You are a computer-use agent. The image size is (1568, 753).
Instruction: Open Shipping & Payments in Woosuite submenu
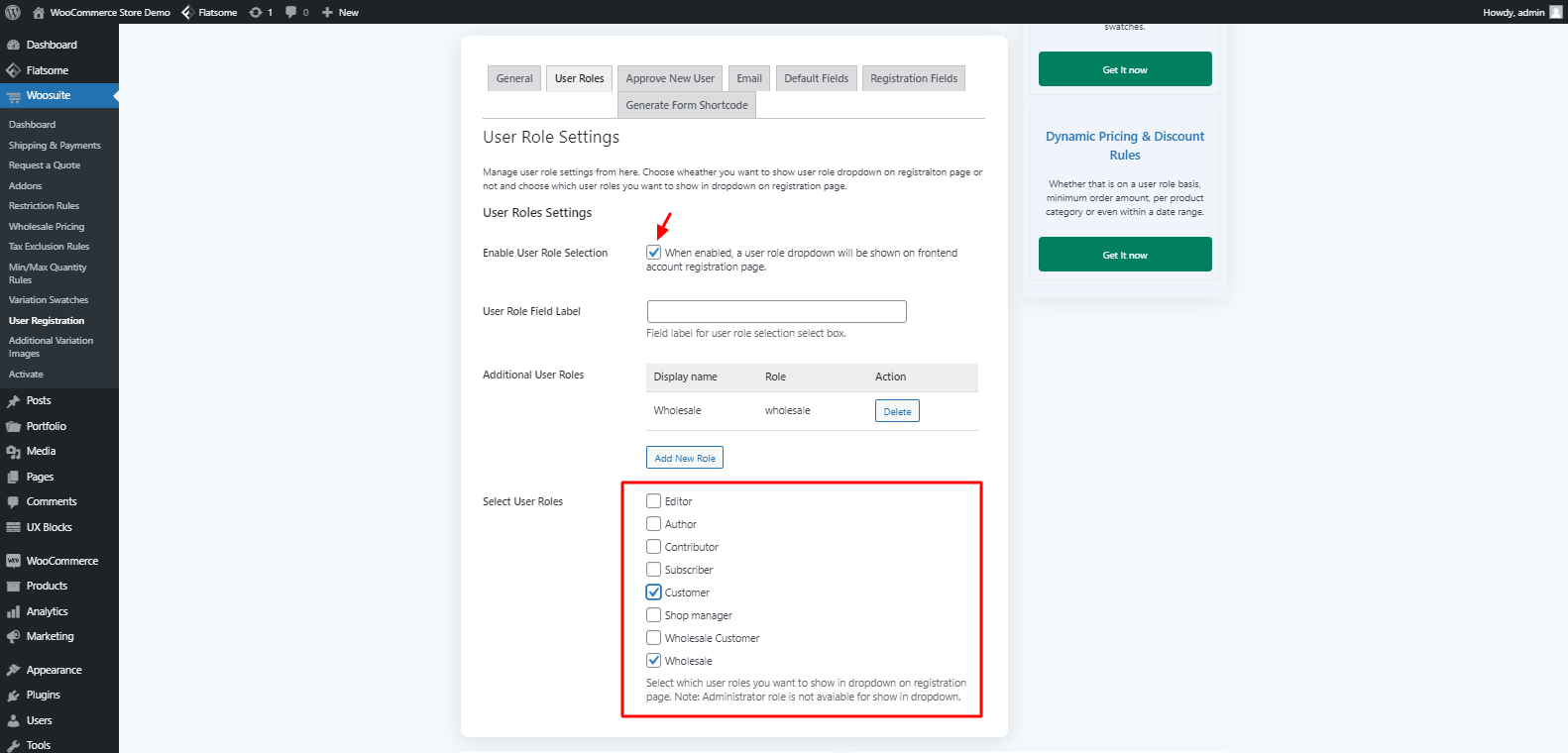tap(55, 146)
